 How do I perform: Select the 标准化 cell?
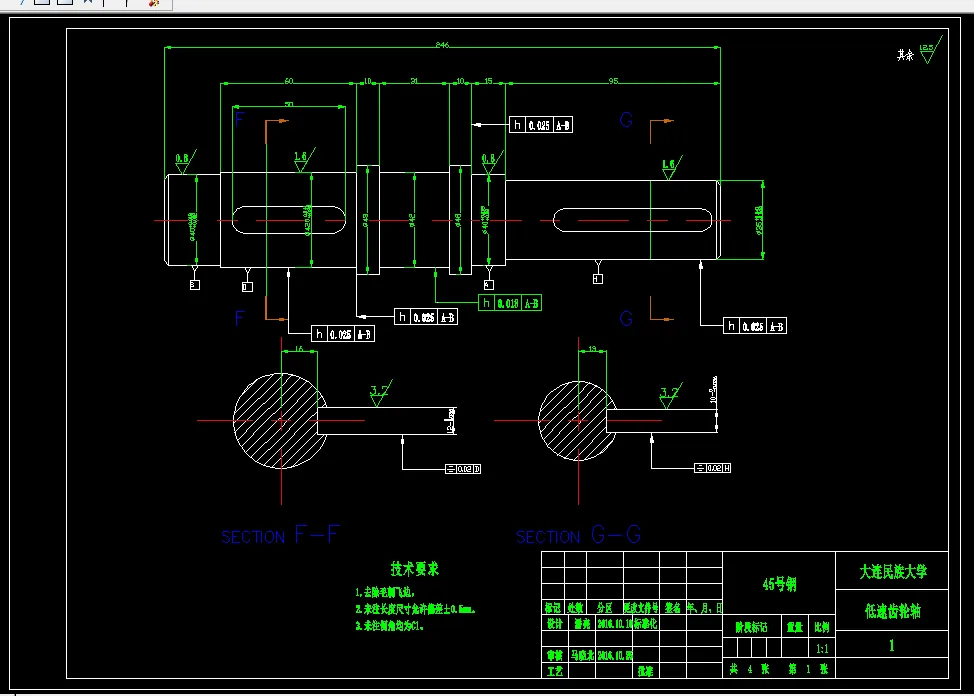[x=645, y=623]
